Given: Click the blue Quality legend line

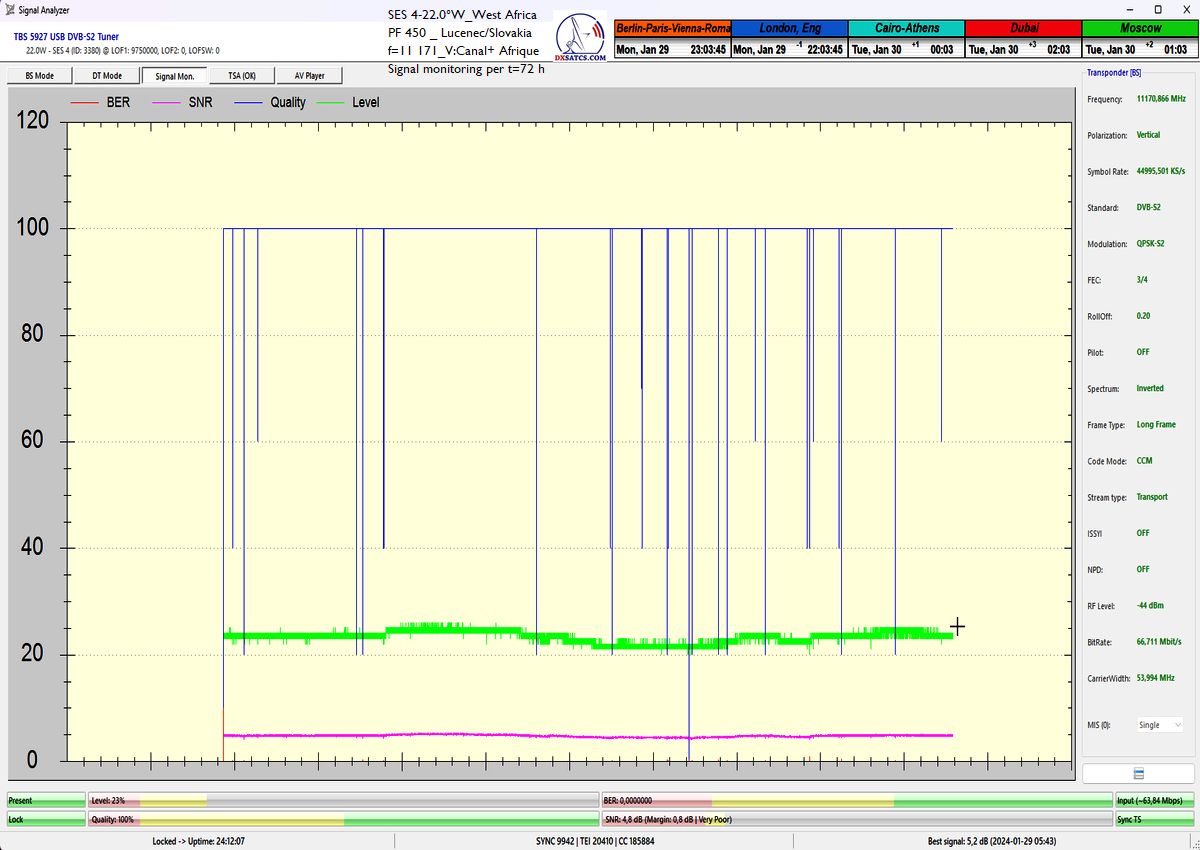Looking at the screenshot, I should point(249,103).
